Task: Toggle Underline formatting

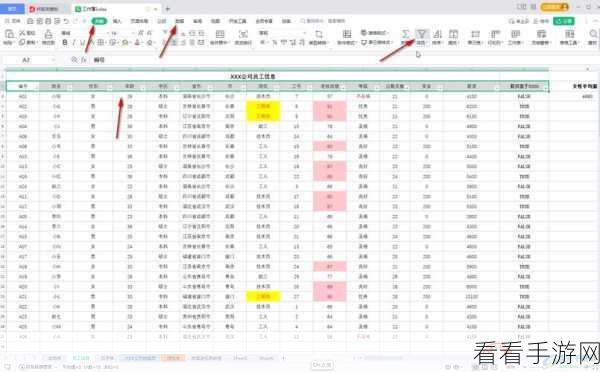Action: 82,42
